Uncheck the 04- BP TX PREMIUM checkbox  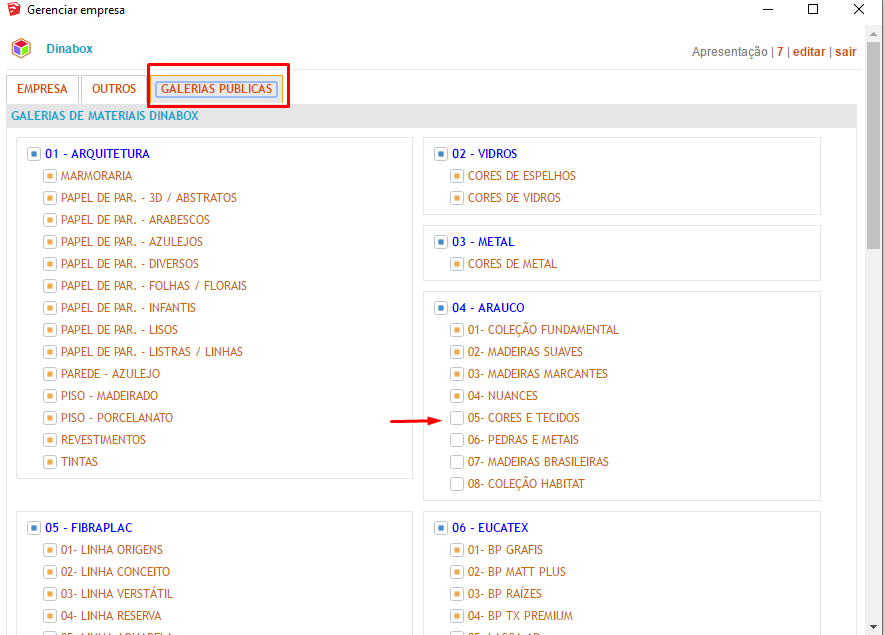(457, 616)
